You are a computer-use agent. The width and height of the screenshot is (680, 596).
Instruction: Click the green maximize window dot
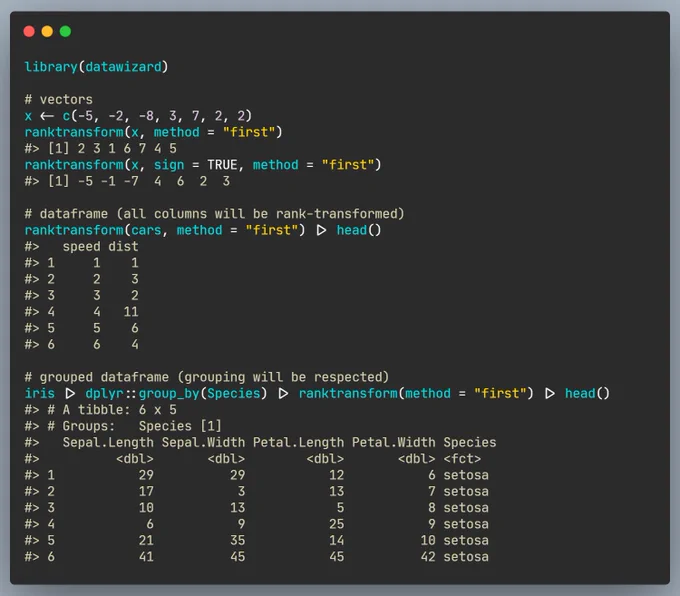pos(65,31)
